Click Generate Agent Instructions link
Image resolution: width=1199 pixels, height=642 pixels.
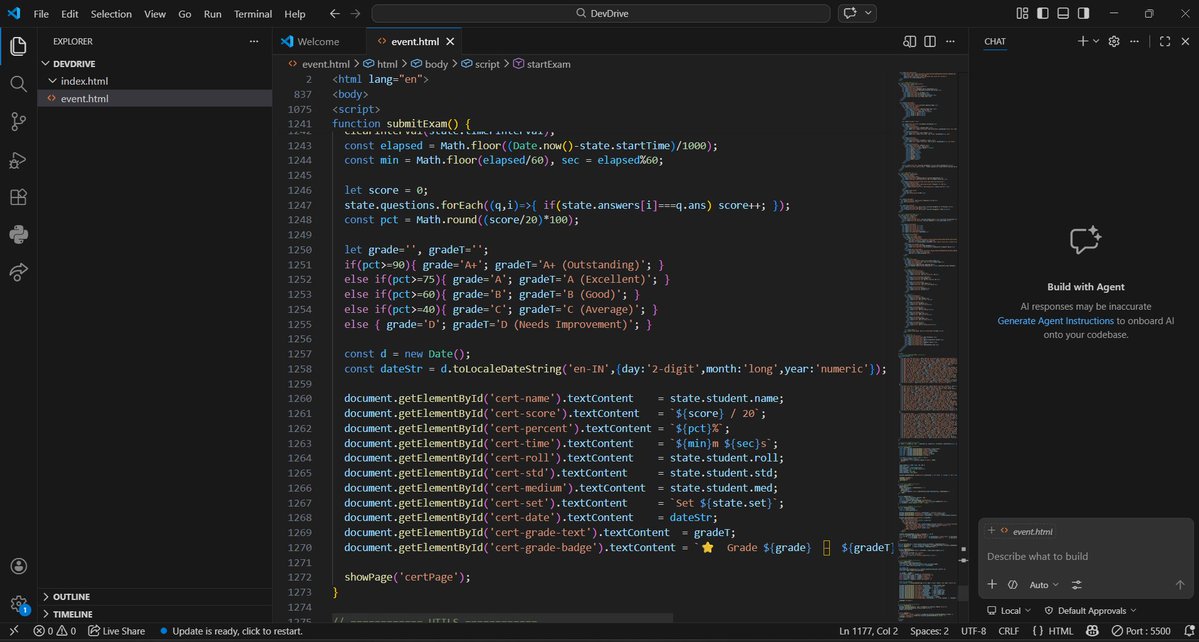point(1054,321)
